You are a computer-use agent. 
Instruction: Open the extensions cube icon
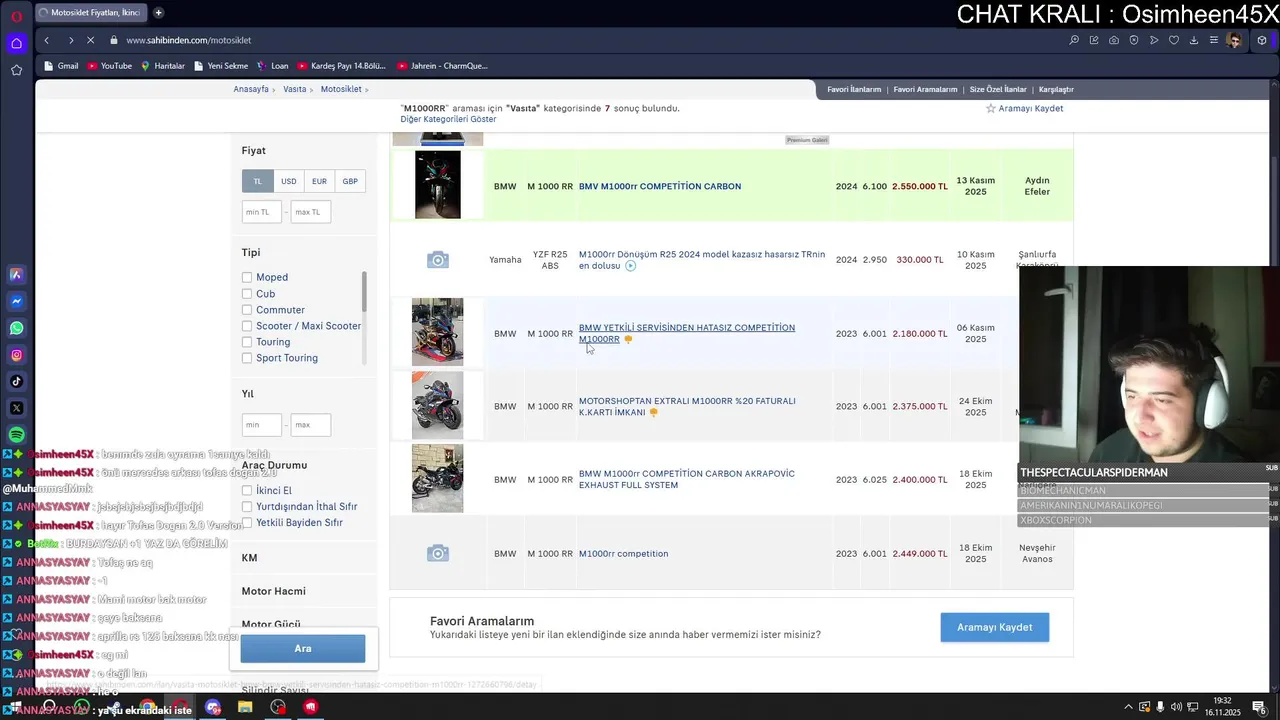1262,40
